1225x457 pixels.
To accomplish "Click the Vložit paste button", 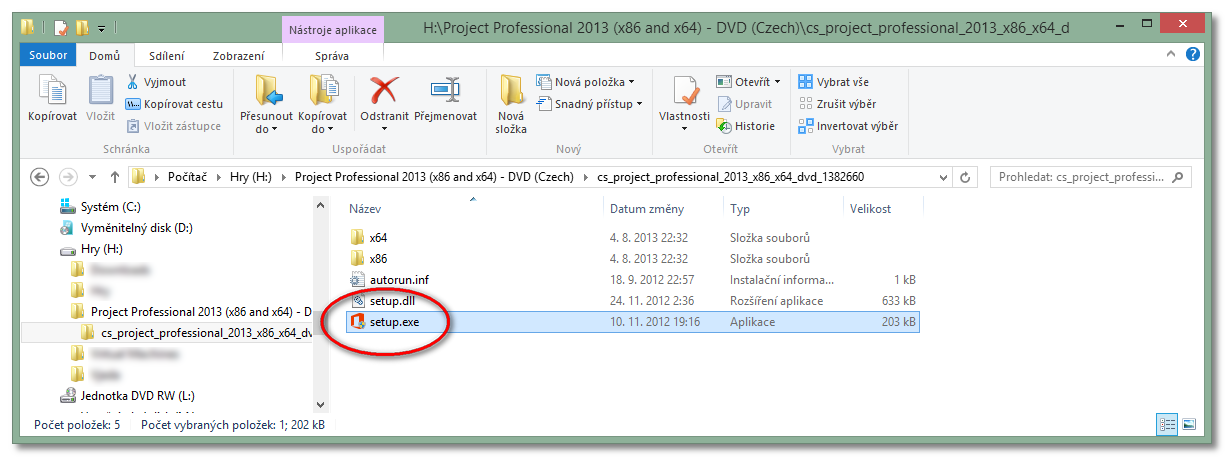I will point(100,99).
